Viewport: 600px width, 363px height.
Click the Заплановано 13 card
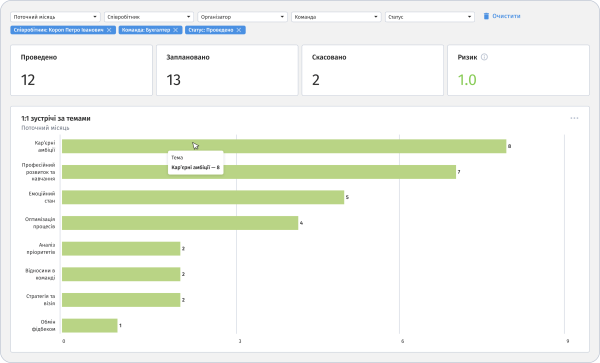click(227, 70)
